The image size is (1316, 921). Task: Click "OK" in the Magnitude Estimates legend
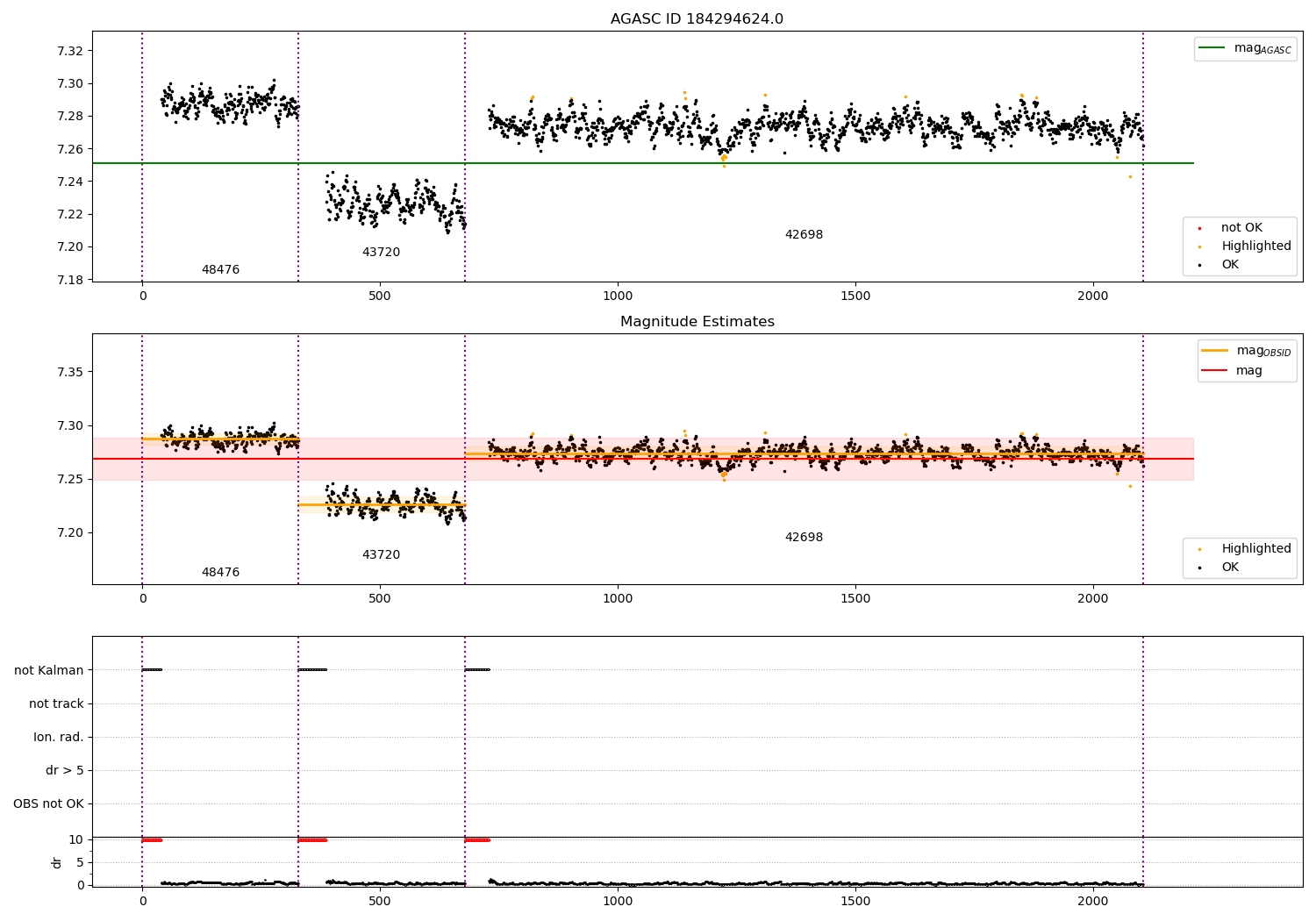1230,568
